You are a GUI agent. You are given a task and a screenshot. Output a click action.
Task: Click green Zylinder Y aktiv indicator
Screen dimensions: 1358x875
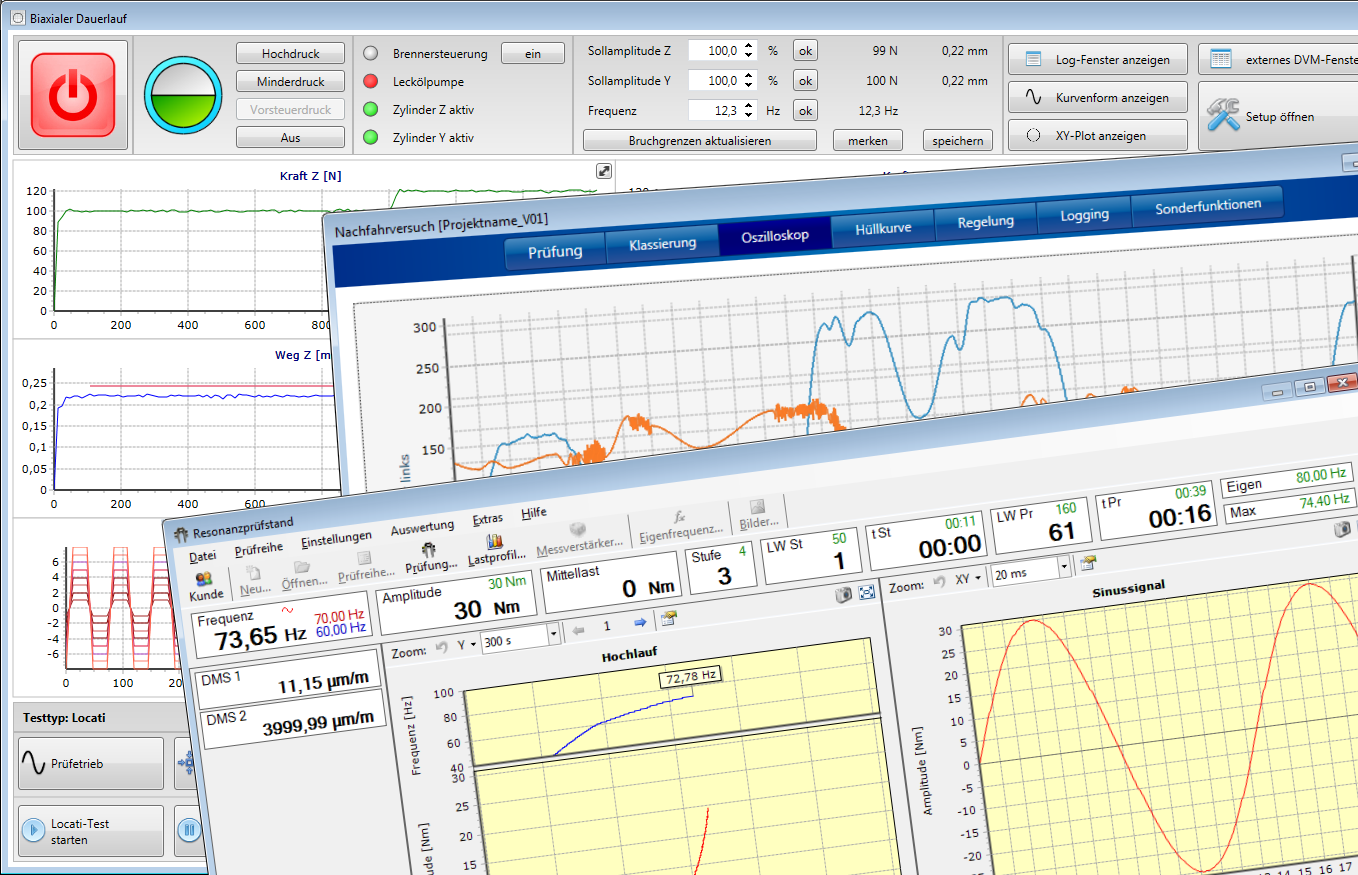click(371, 138)
